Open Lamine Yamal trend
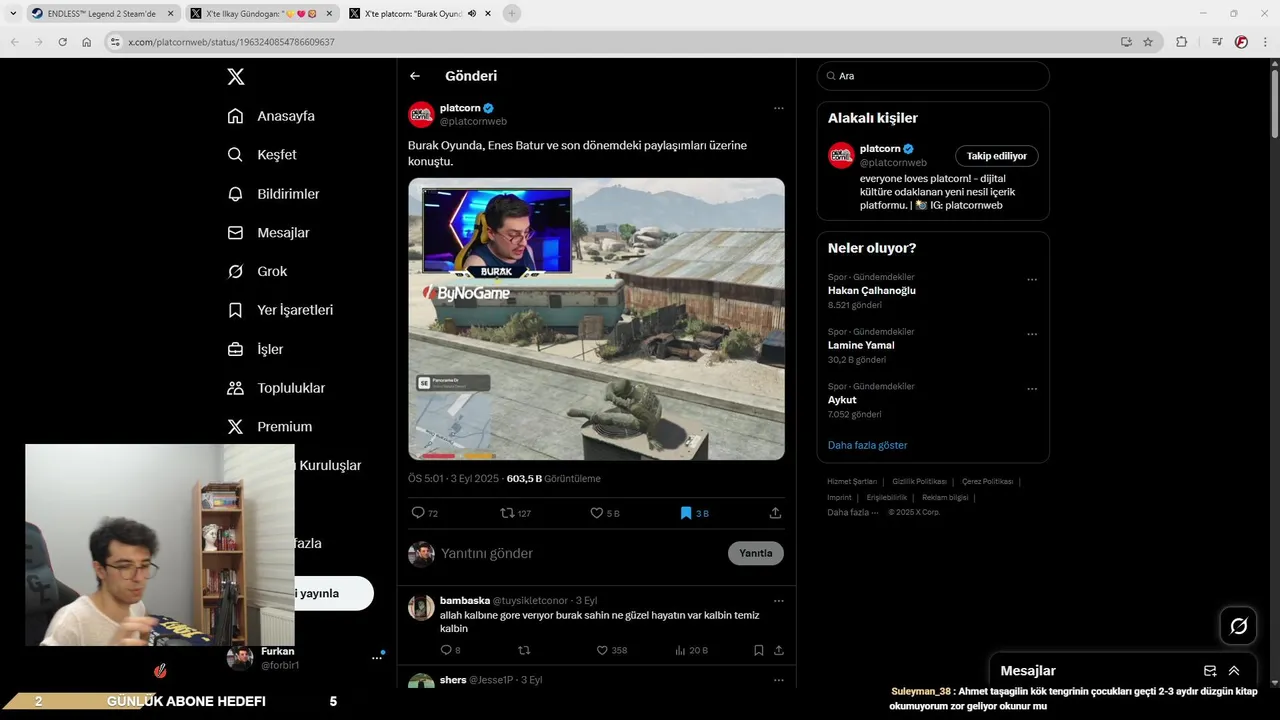Image resolution: width=1280 pixels, height=720 pixels. click(x=861, y=345)
